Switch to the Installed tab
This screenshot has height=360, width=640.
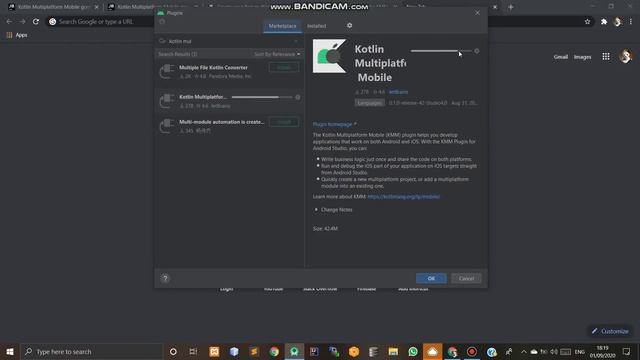316,26
